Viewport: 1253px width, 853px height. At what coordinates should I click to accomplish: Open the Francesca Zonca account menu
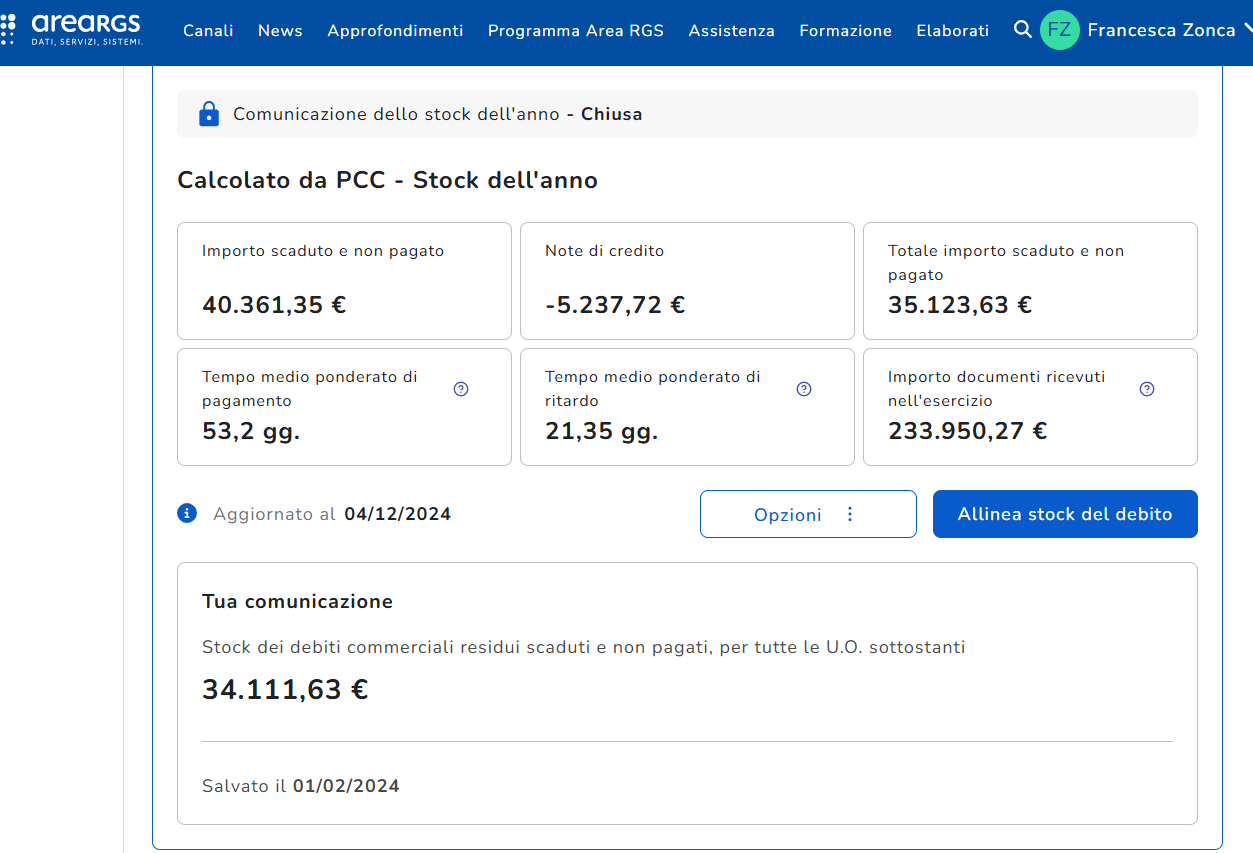pos(1162,30)
